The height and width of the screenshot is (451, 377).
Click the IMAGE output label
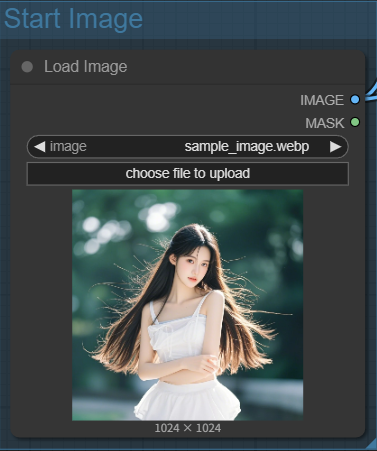pos(322,100)
